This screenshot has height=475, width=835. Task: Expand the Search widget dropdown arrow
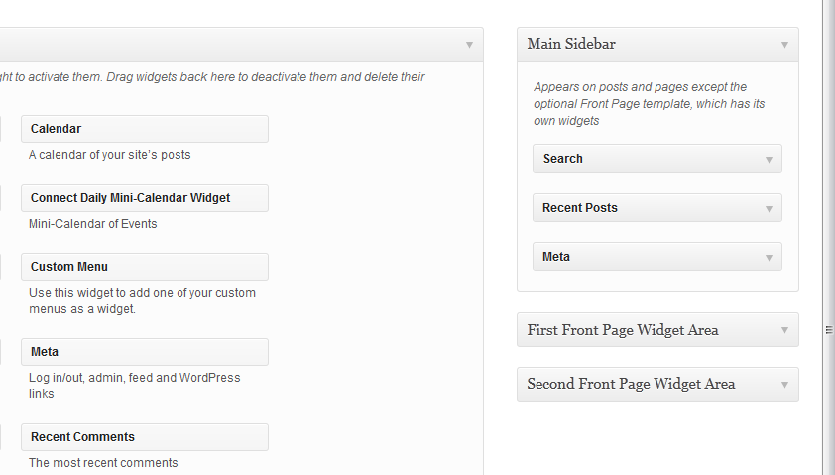769,159
